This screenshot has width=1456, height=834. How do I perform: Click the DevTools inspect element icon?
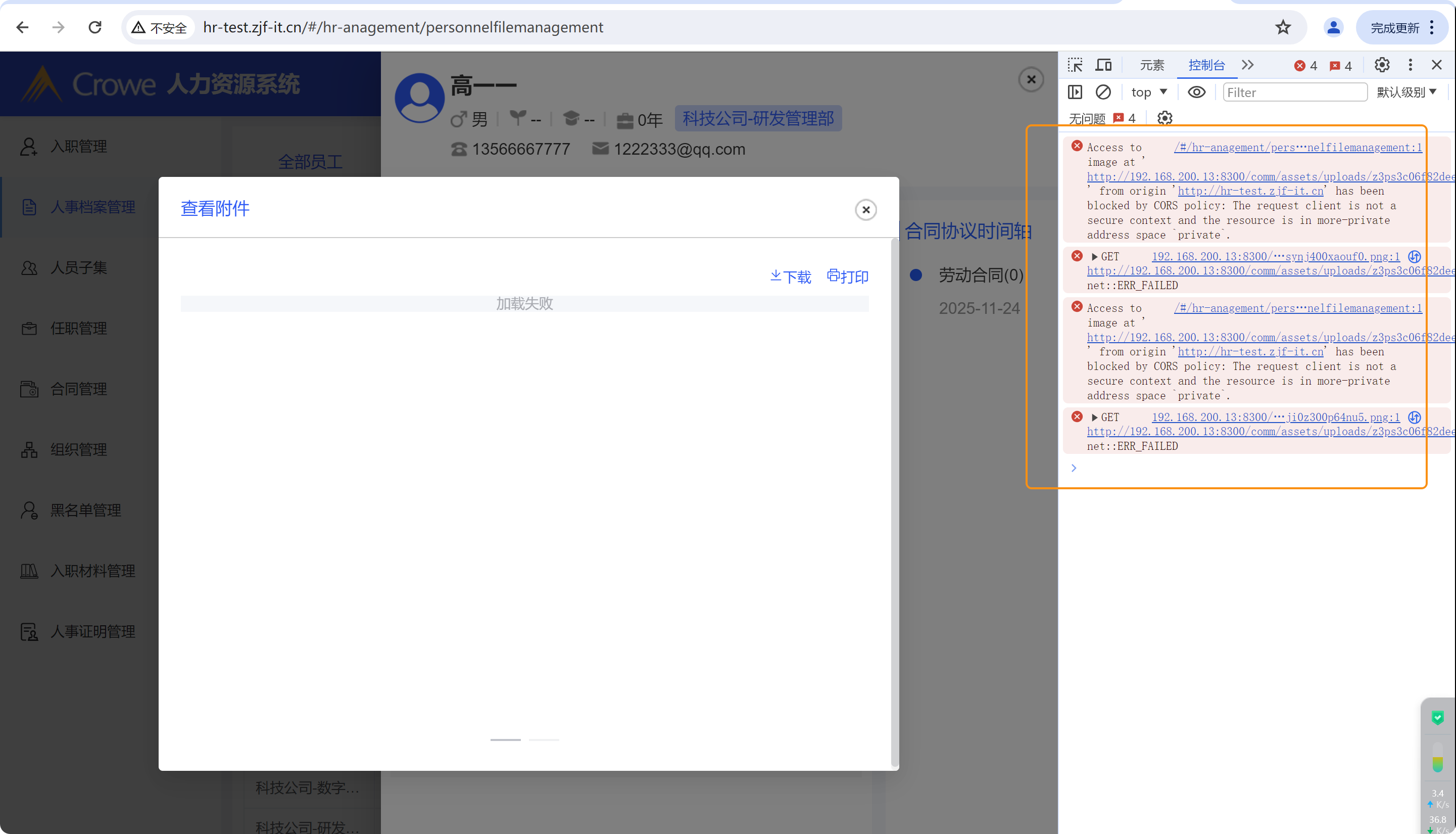(x=1075, y=65)
